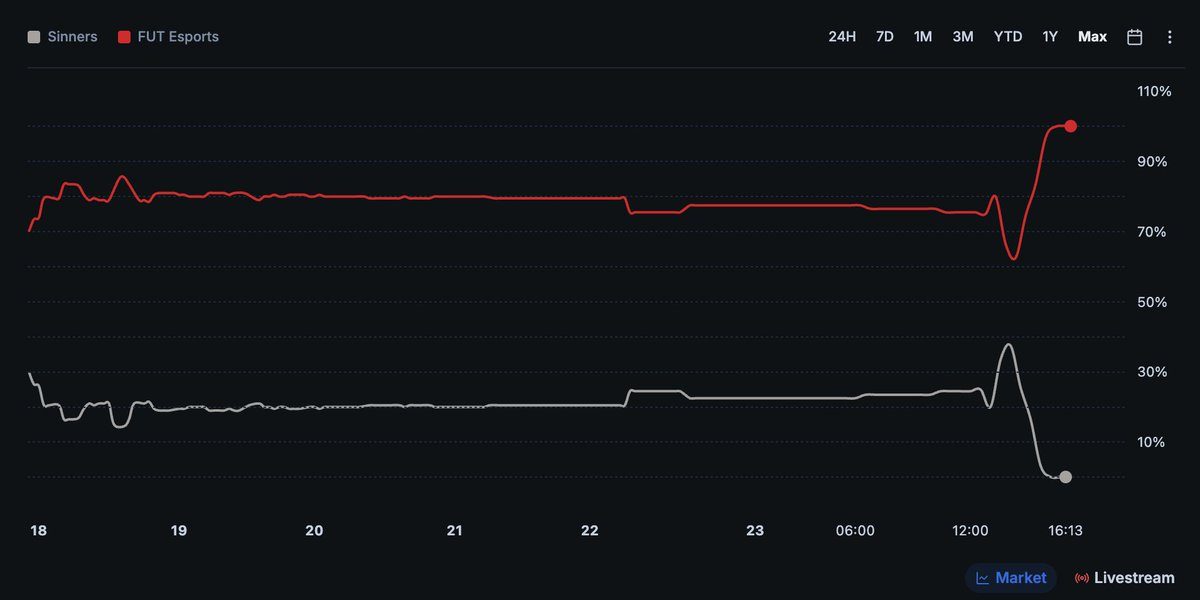Click the 20 date axis label
The width and height of the screenshot is (1200, 600).
pos(314,531)
